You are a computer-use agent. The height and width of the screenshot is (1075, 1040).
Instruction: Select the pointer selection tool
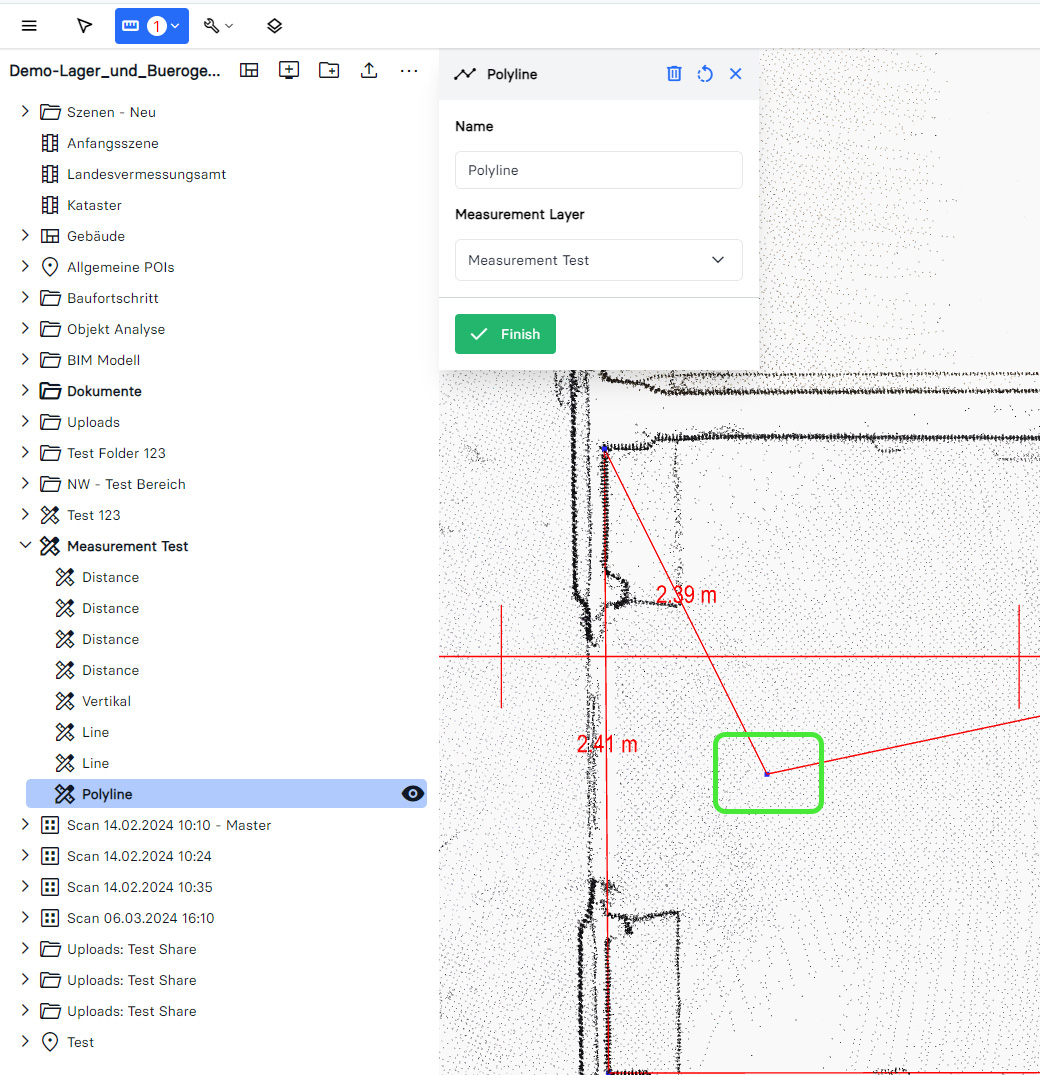[x=84, y=26]
